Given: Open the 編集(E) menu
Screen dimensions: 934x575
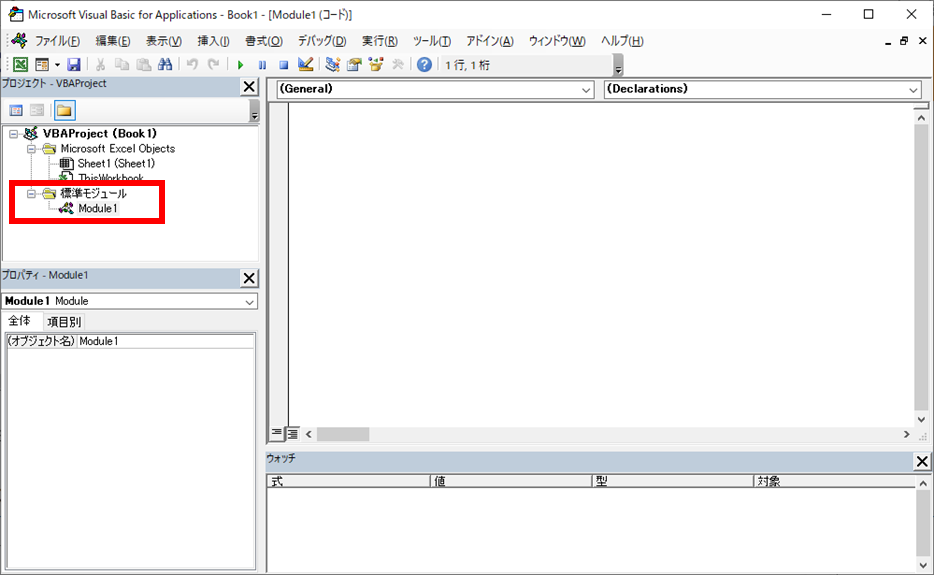Looking at the screenshot, I should click(113, 41).
